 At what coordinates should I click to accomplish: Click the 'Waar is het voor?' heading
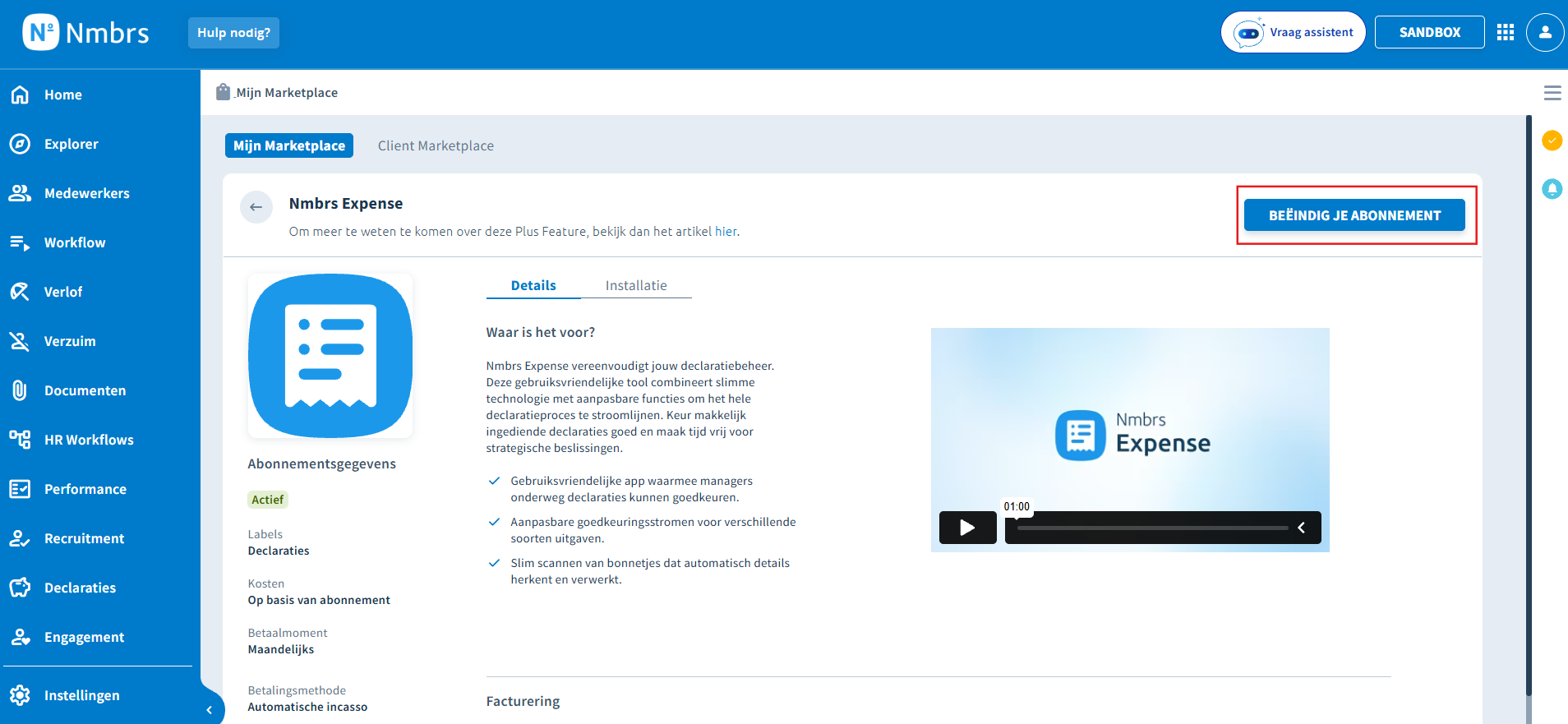541,332
